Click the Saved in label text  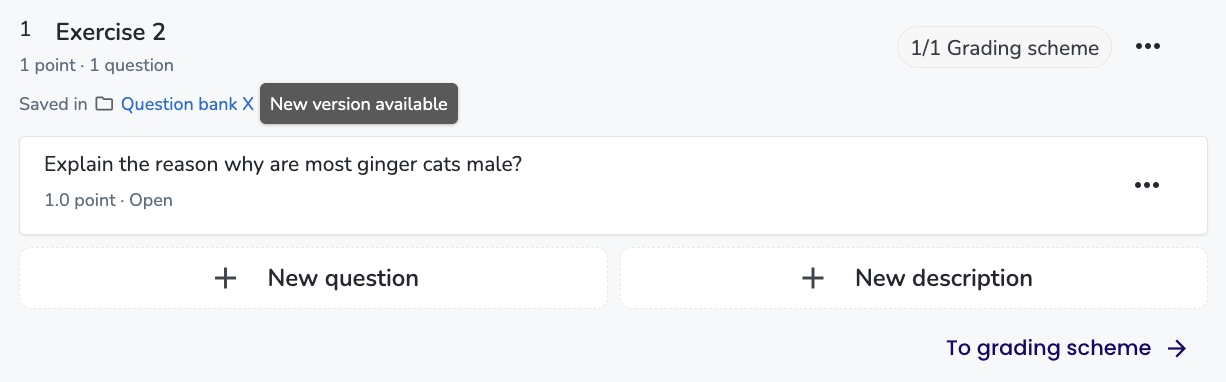(x=53, y=104)
